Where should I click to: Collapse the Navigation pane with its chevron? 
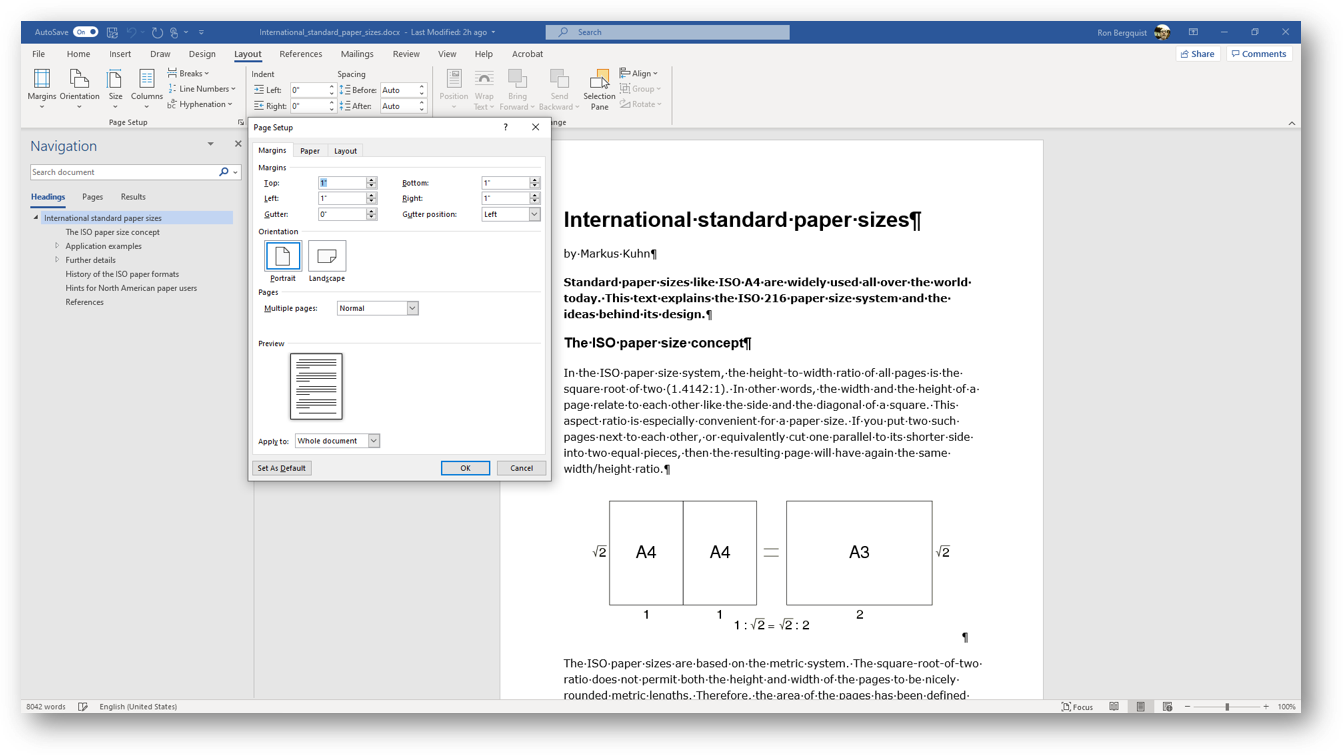pyautogui.click(x=210, y=144)
